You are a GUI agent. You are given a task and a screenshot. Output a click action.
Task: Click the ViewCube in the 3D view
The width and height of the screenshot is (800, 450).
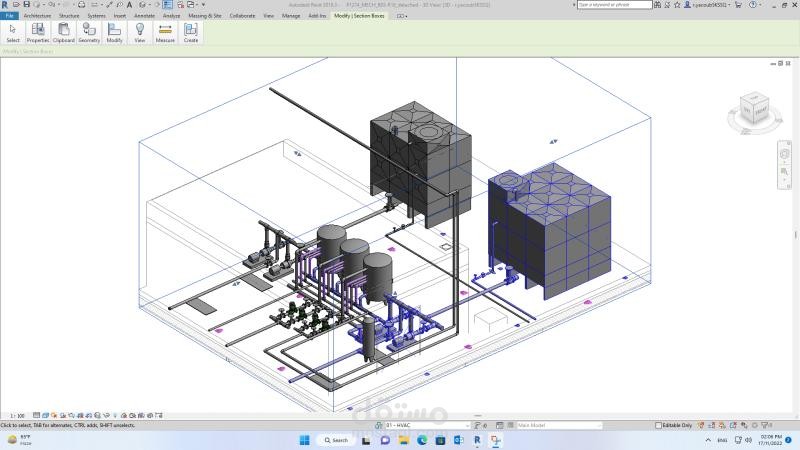tap(754, 110)
